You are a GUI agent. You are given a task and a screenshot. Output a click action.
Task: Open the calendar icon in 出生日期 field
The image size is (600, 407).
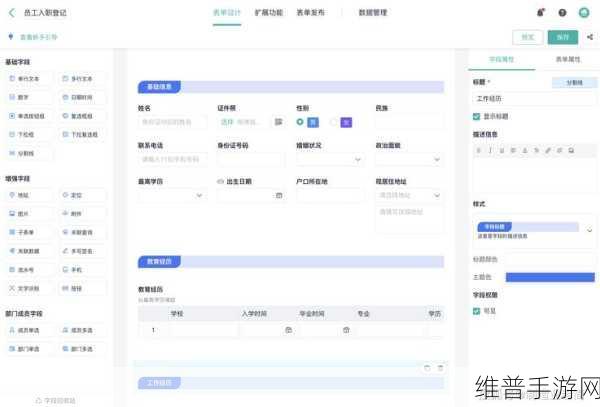click(x=279, y=195)
